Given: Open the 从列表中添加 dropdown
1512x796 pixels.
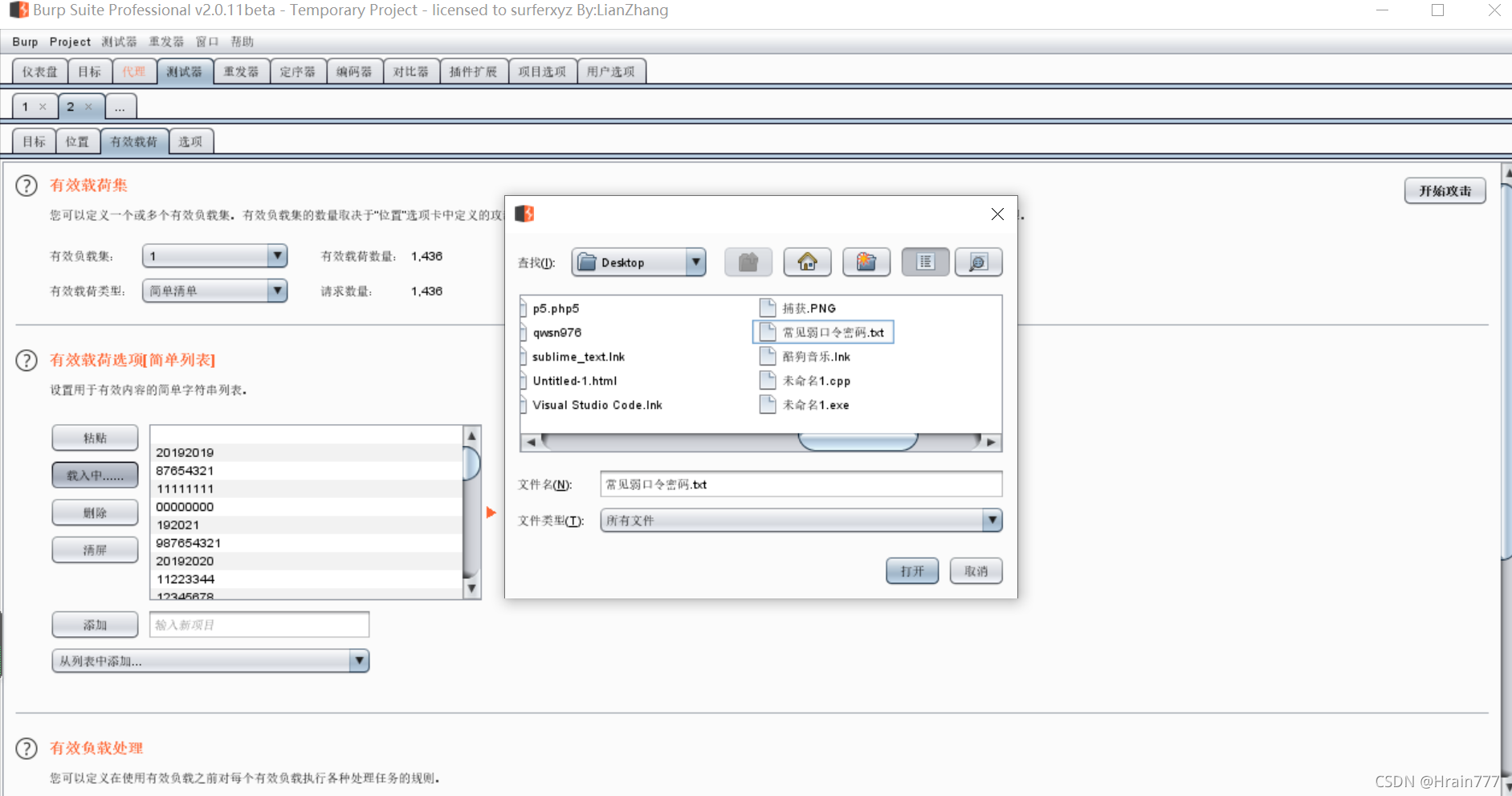Looking at the screenshot, I should (359, 661).
